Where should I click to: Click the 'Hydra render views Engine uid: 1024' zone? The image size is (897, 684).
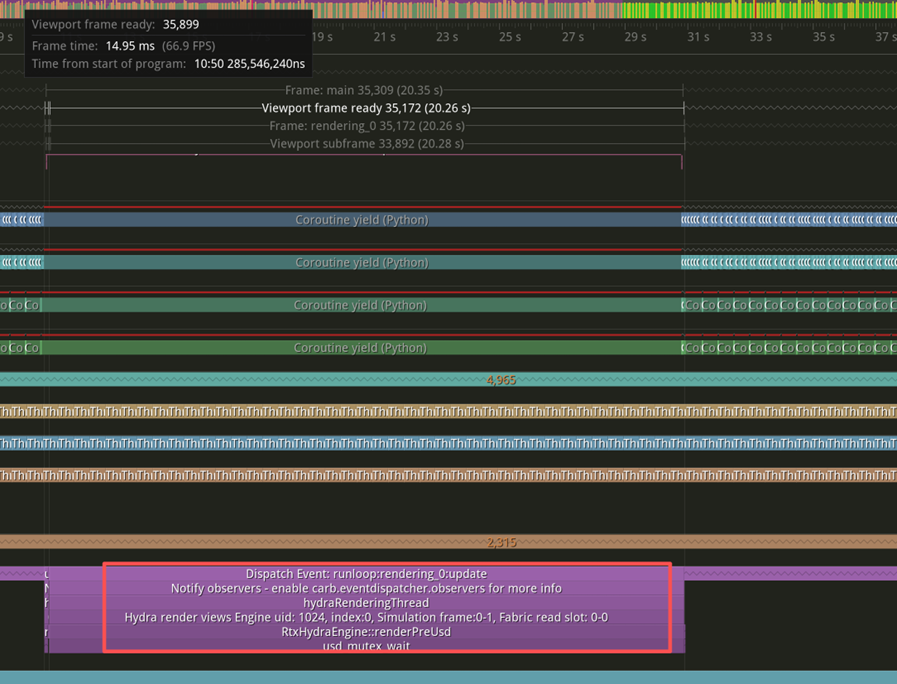click(x=366, y=618)
